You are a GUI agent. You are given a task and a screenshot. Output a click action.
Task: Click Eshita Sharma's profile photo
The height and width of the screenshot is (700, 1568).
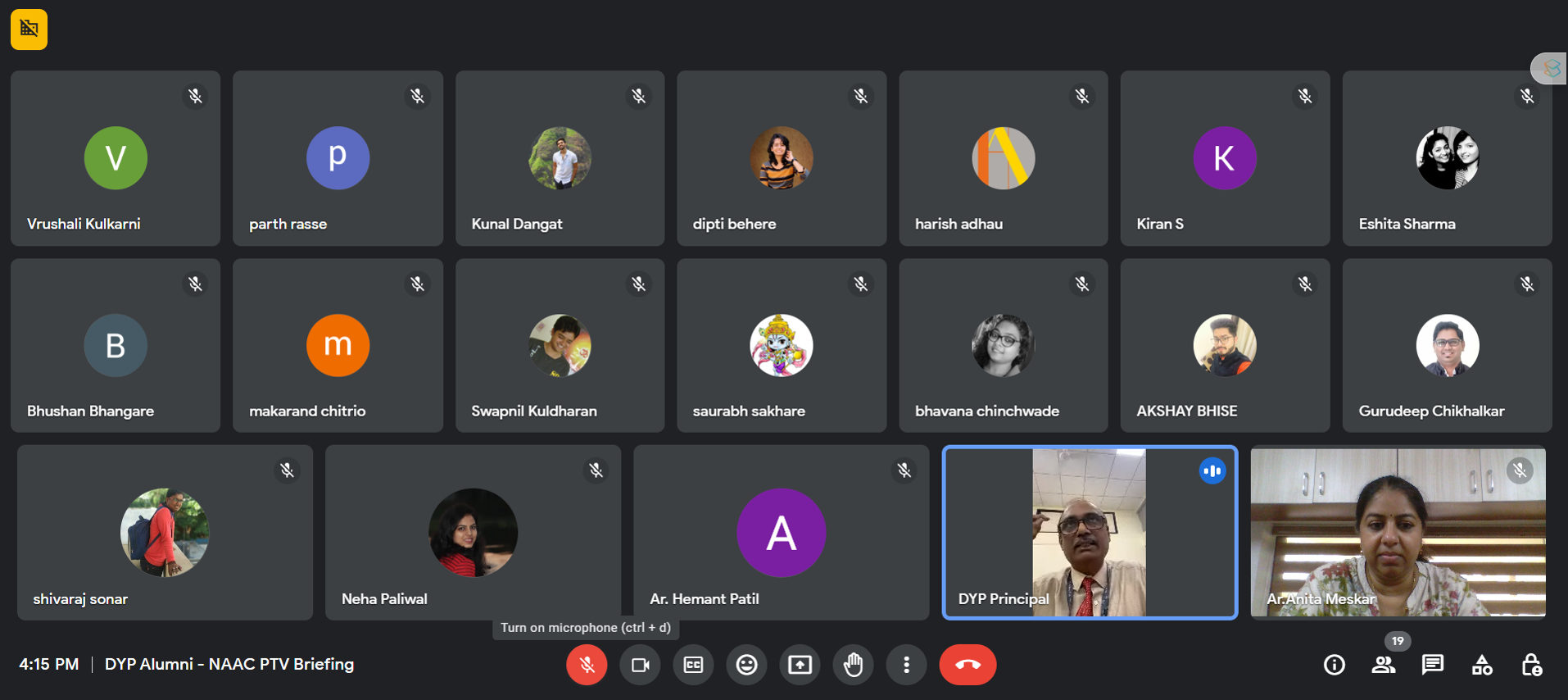(1448, 158)
